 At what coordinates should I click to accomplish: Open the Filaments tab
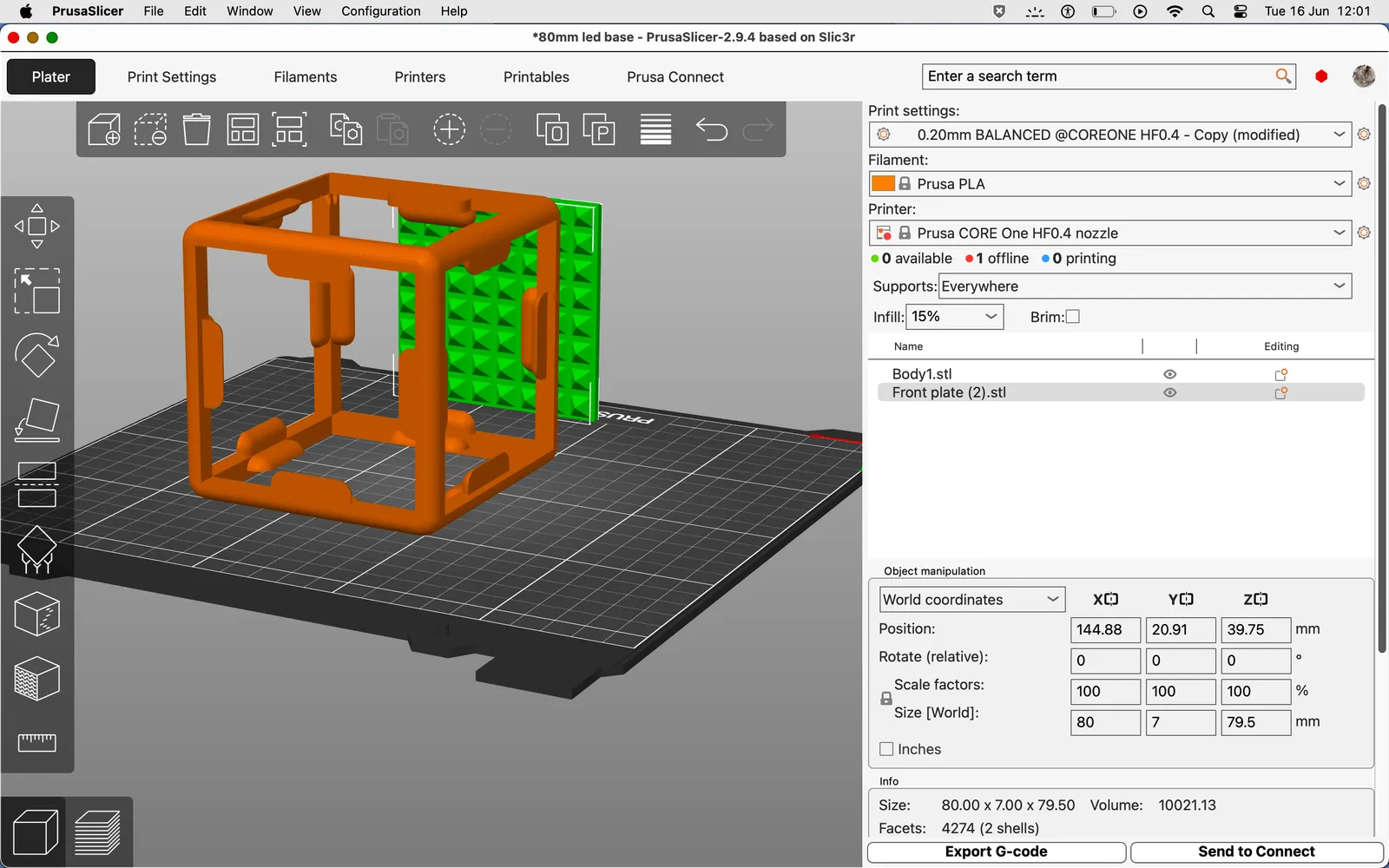306,76
